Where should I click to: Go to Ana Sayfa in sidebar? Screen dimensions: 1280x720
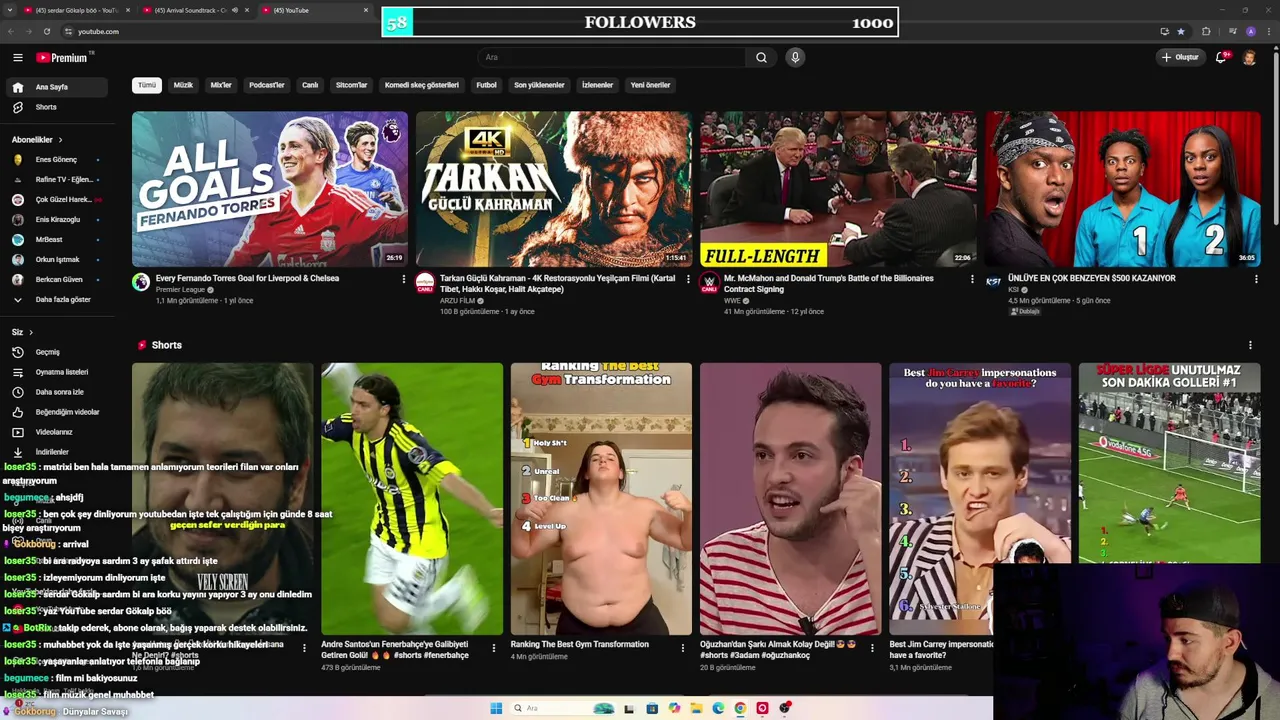(58, 87)
